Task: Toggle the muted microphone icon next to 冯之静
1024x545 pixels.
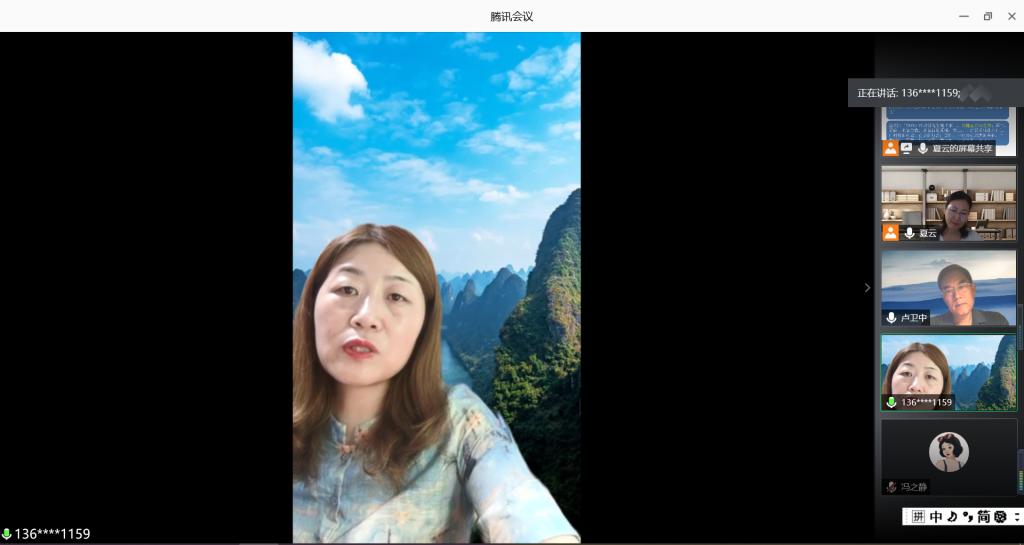Action: (891, 487)
